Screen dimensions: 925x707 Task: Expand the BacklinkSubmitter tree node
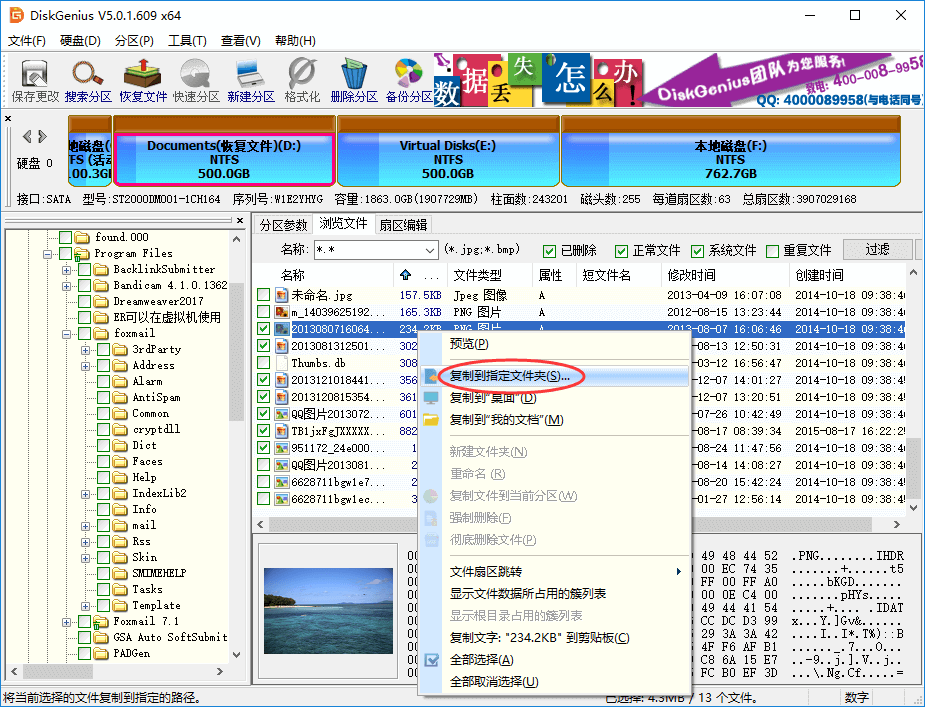(66, 270)
